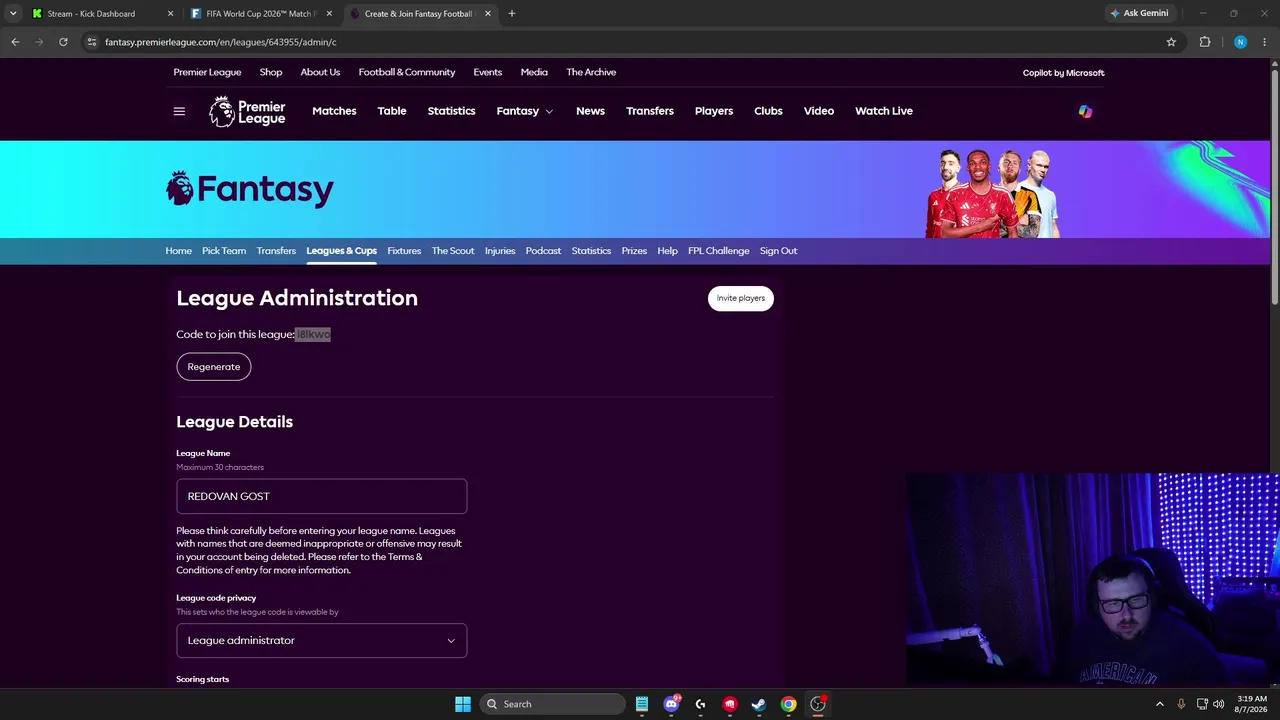Open the Chrome profile avatar N
Screen dimensions: 1280x720
pyautogui.click(x=1240, y=42)
